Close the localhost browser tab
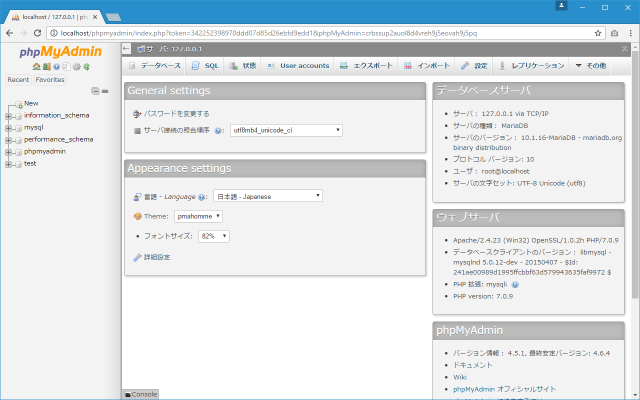The width and height of the screenshot is (640, 400). pyautogui.click(x=95, y=17)
